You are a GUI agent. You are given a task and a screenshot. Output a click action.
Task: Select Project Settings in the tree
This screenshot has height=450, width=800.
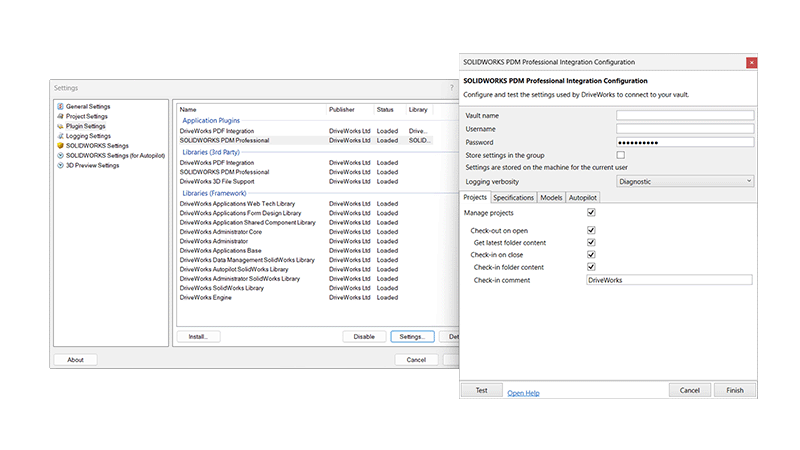click(87, 116)
